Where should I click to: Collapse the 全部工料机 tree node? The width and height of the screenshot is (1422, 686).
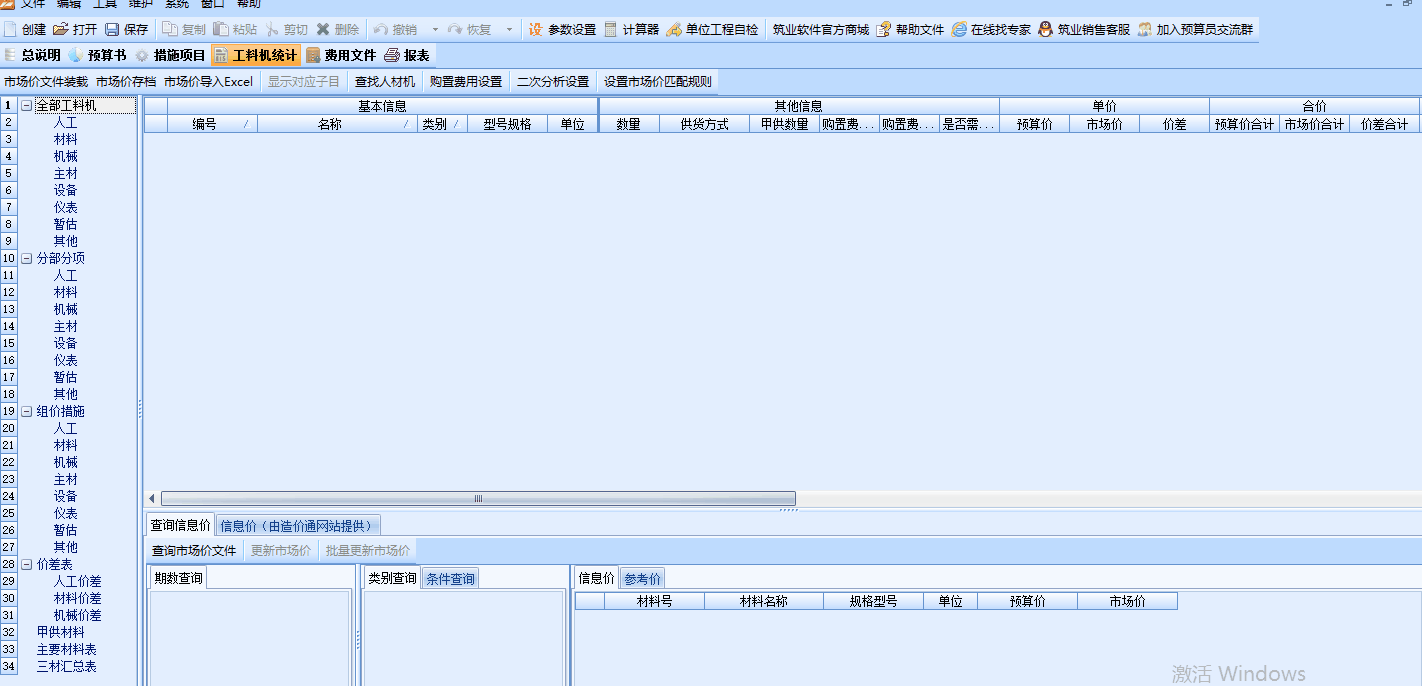(27, 105)
